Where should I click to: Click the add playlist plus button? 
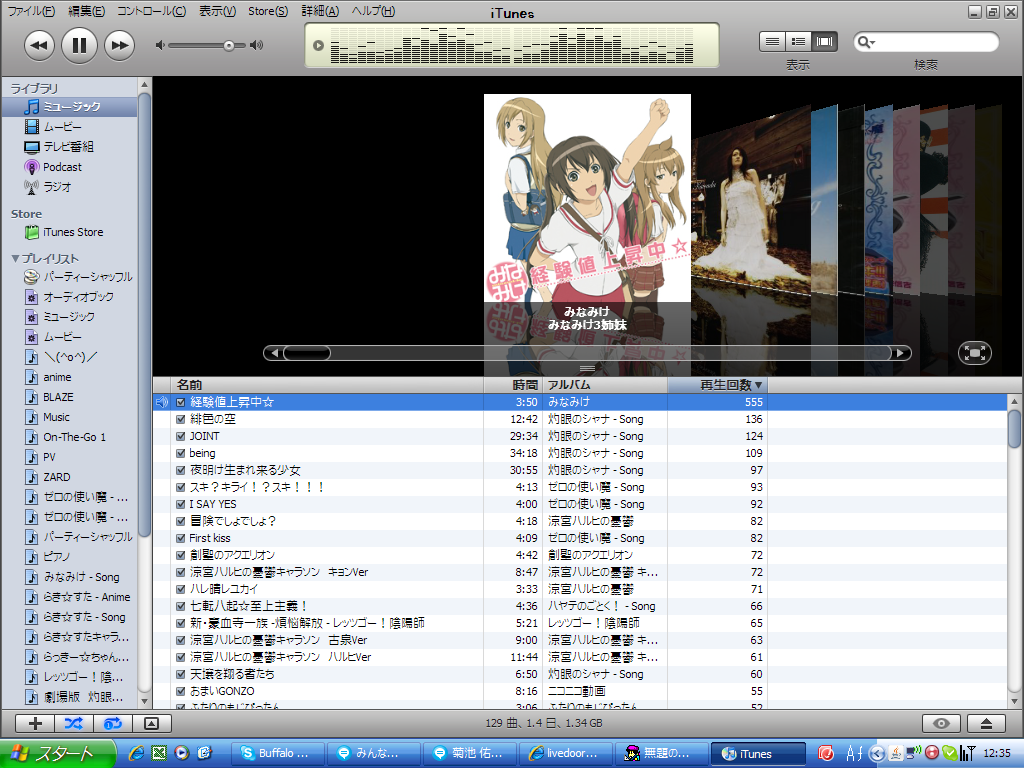click(x=35, y=724)
